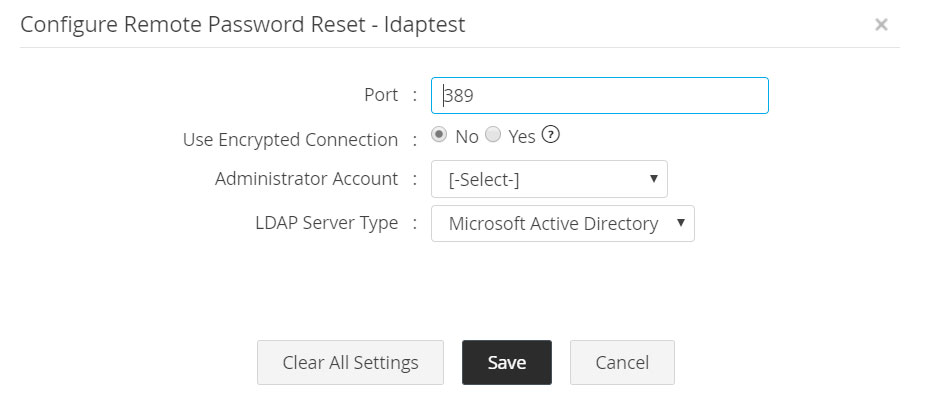Click into the Port input field
The width and height of the screenshot is (928, 402).
pos(600,96)
